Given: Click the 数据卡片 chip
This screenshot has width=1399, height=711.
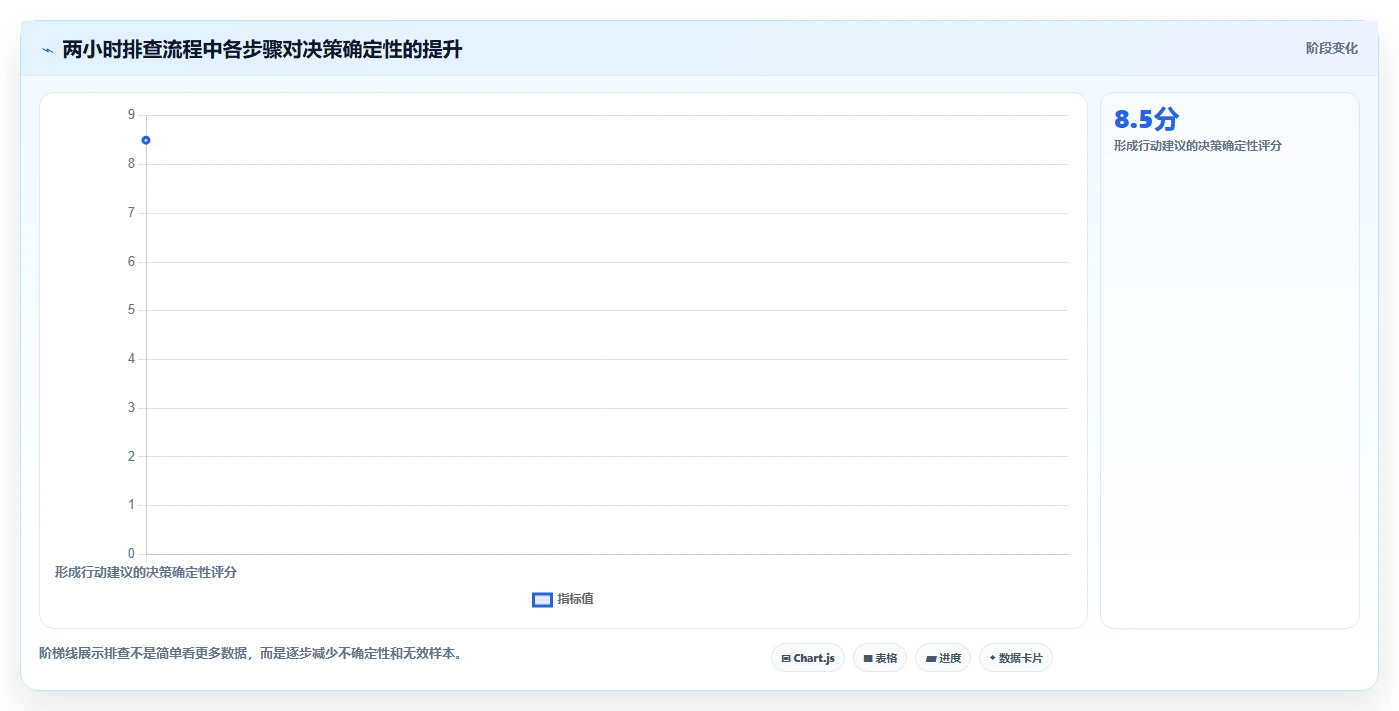Looking at the screenshot, I should click(1016, 658).
